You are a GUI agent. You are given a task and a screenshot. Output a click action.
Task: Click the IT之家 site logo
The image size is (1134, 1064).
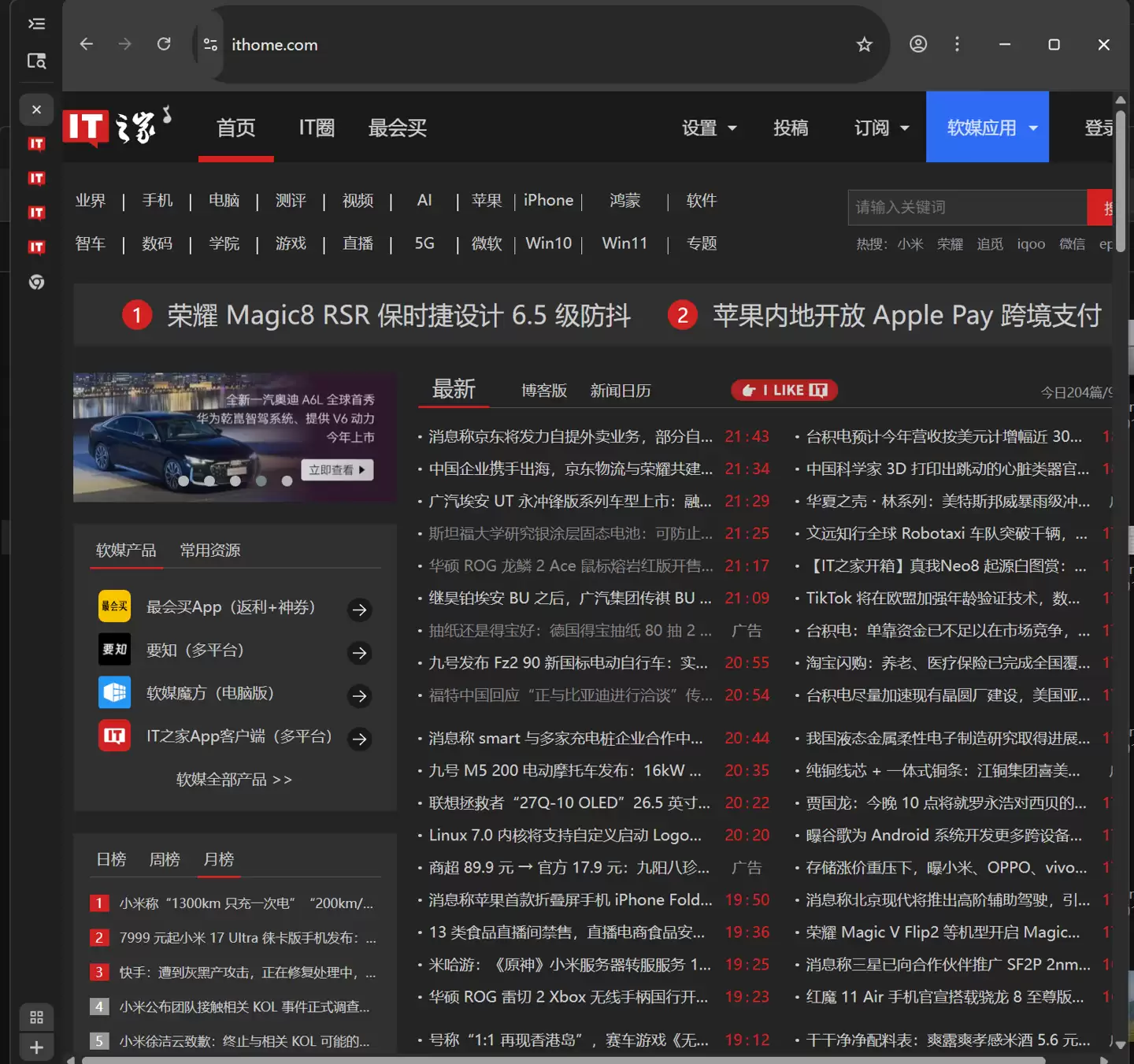(118, 126)
